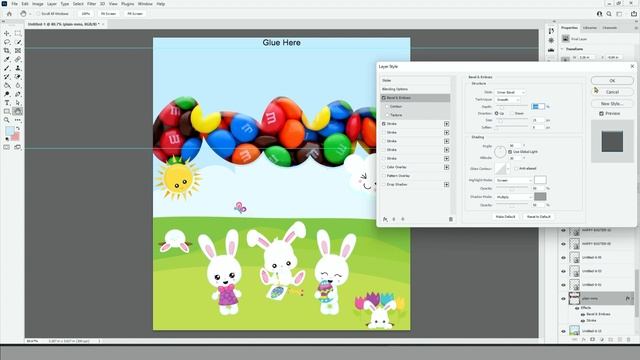Swap foreground and background colors

pyautogui.click(x=18, y=128)
